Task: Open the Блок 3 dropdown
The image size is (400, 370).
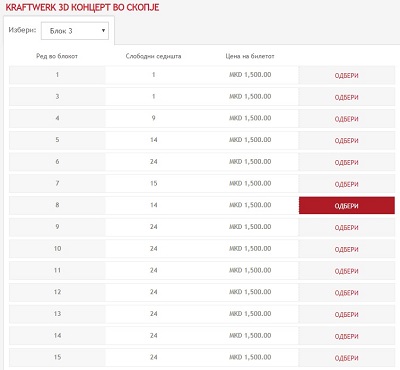Action: (75, 31)
